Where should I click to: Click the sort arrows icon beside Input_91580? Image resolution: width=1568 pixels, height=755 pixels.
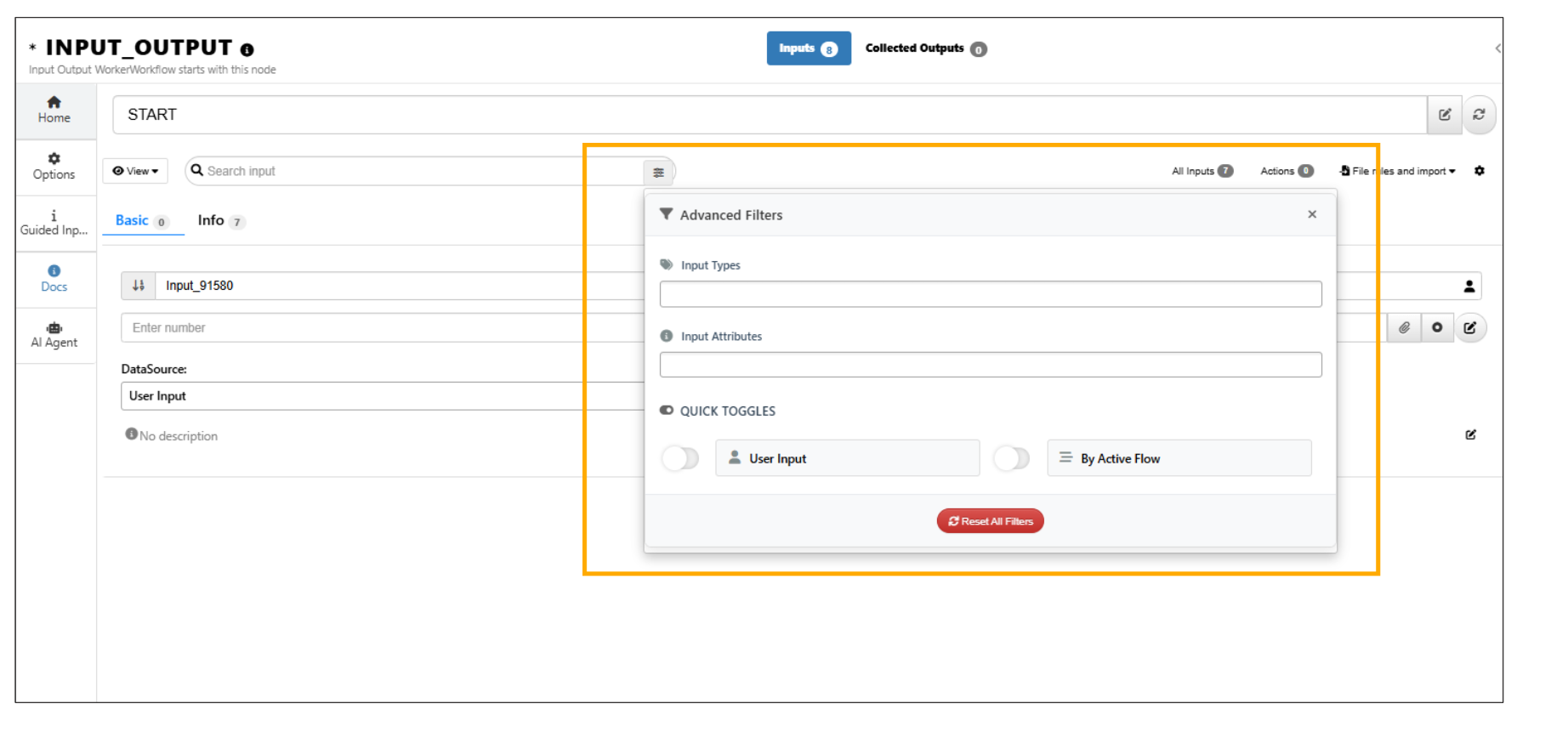point(139,286)
